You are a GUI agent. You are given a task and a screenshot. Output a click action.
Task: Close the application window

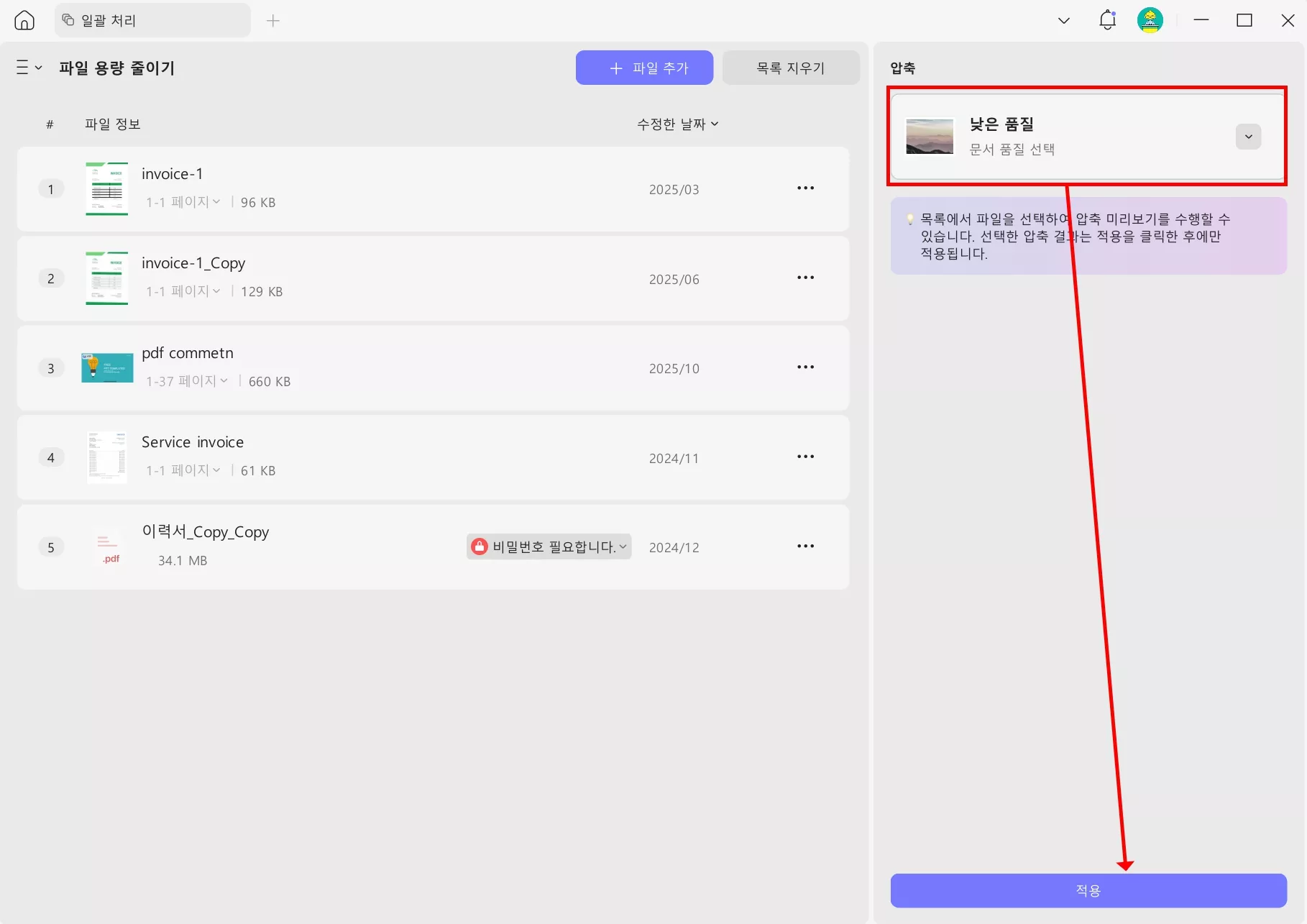1288,20
